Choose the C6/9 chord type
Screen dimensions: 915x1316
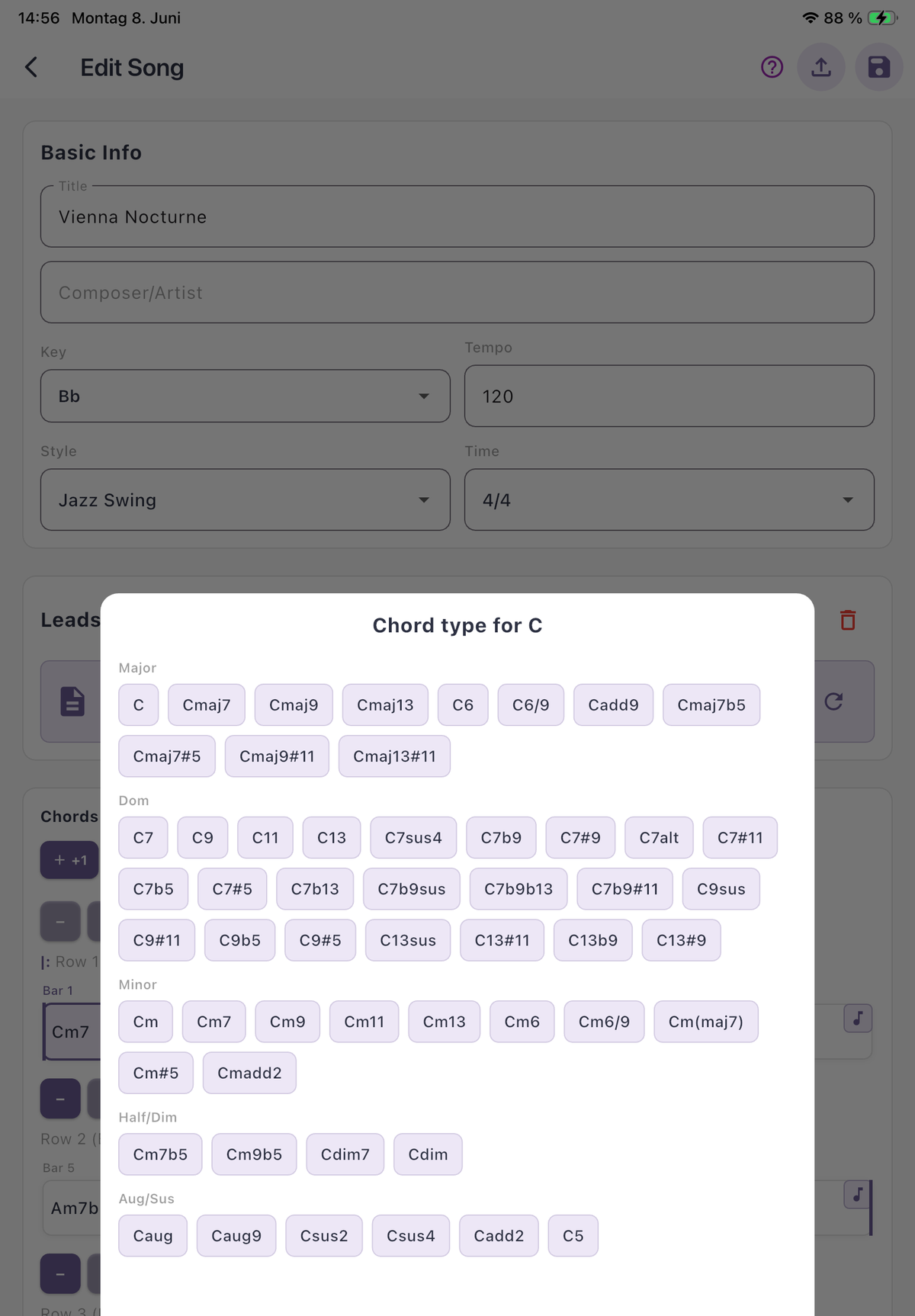pyautogui.click(x=531, y=705)
